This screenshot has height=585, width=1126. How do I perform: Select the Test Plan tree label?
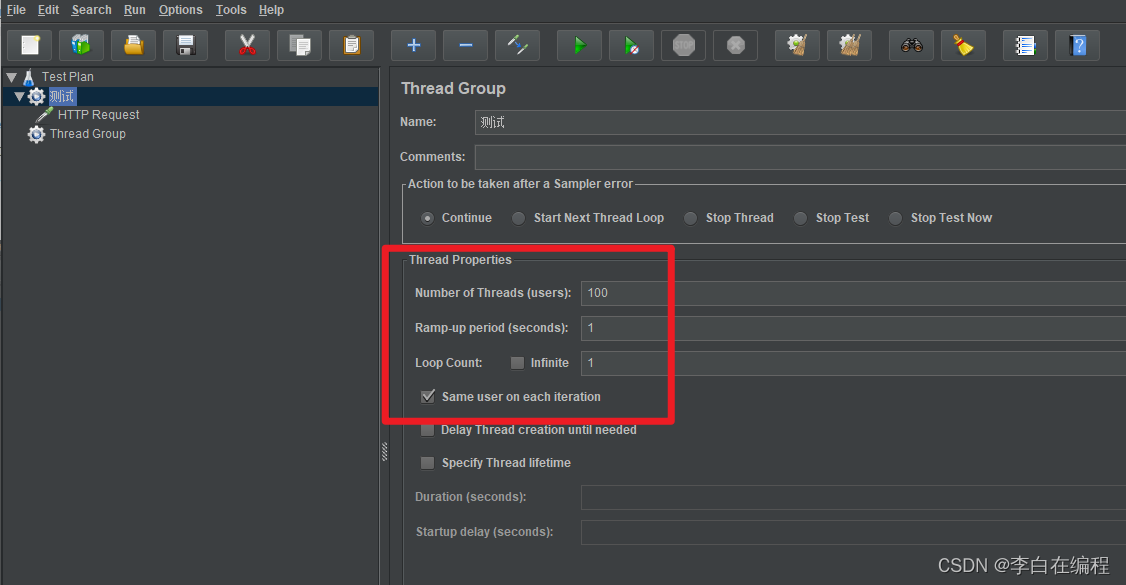[68, 77]
